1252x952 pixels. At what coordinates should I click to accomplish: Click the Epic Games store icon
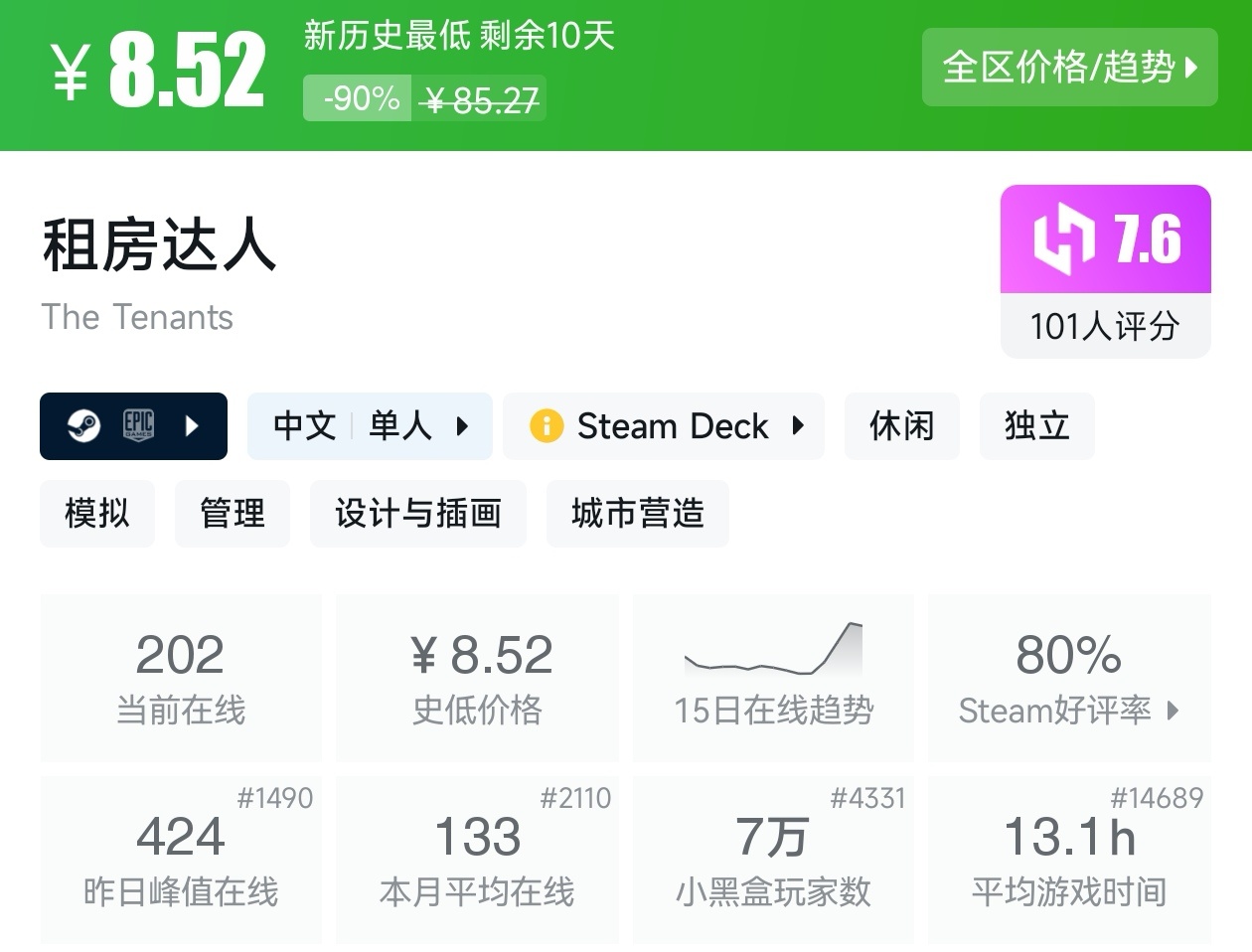(138, 425)
